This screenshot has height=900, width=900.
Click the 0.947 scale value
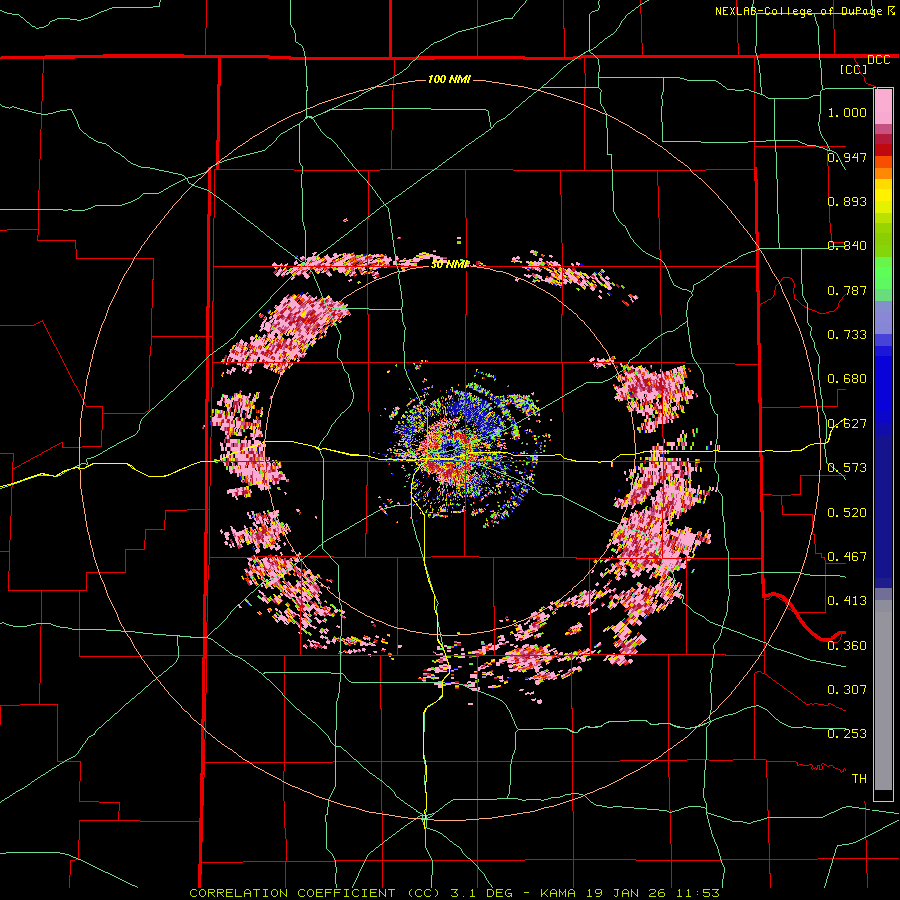847,157
